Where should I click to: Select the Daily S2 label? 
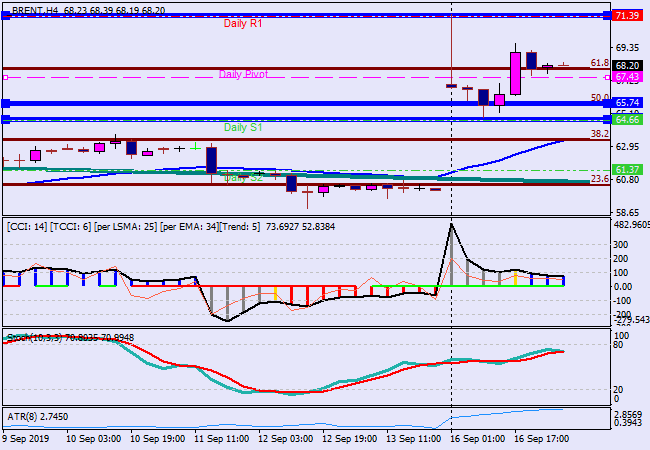(x=243, y=178)
